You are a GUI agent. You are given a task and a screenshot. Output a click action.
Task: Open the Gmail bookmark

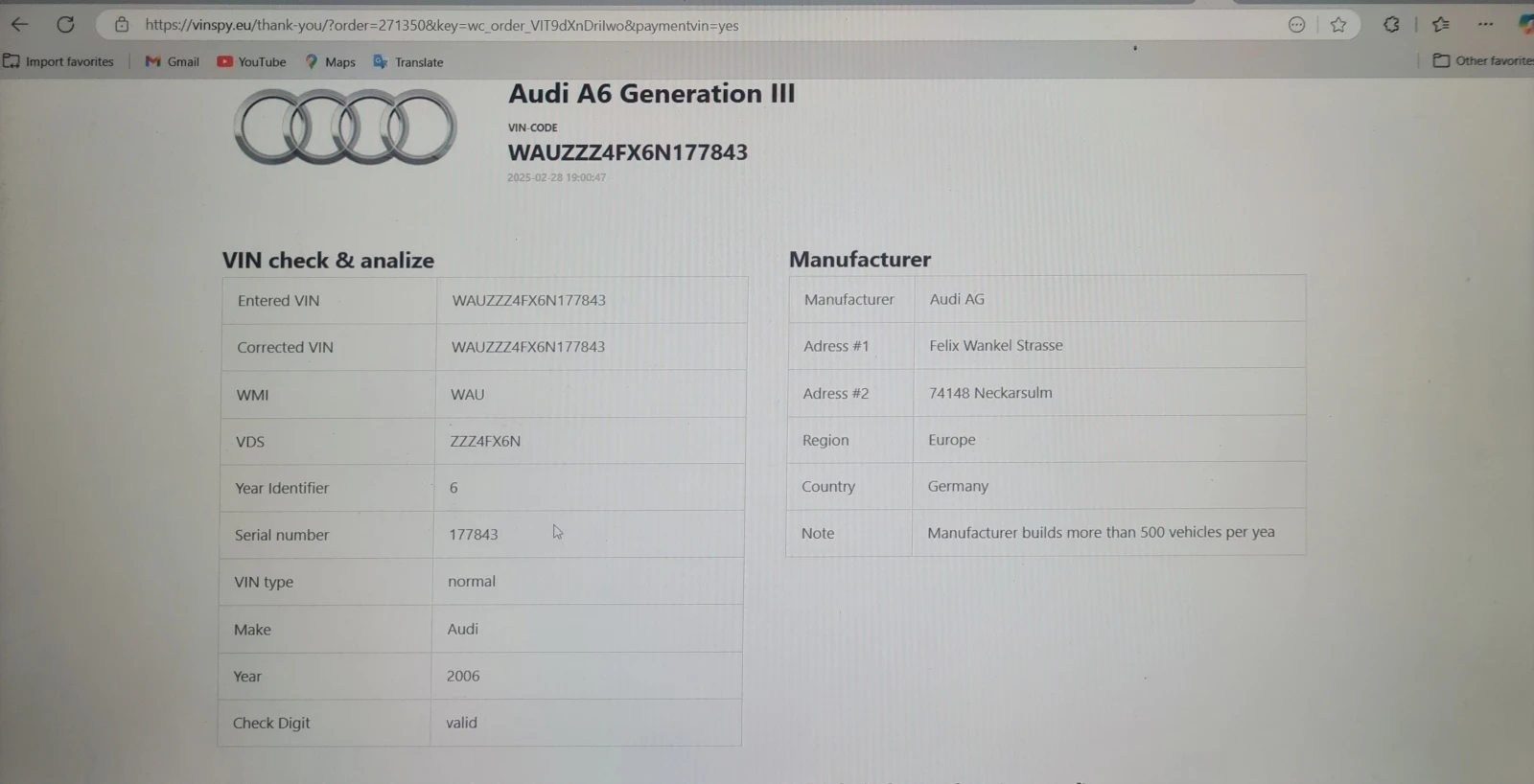point(173,61)
